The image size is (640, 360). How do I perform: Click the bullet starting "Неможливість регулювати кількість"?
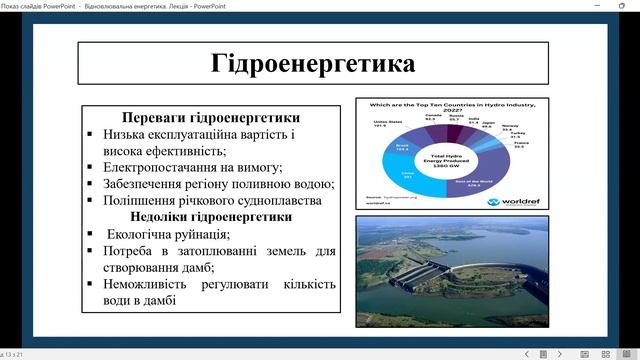click(x=219, y=292)
